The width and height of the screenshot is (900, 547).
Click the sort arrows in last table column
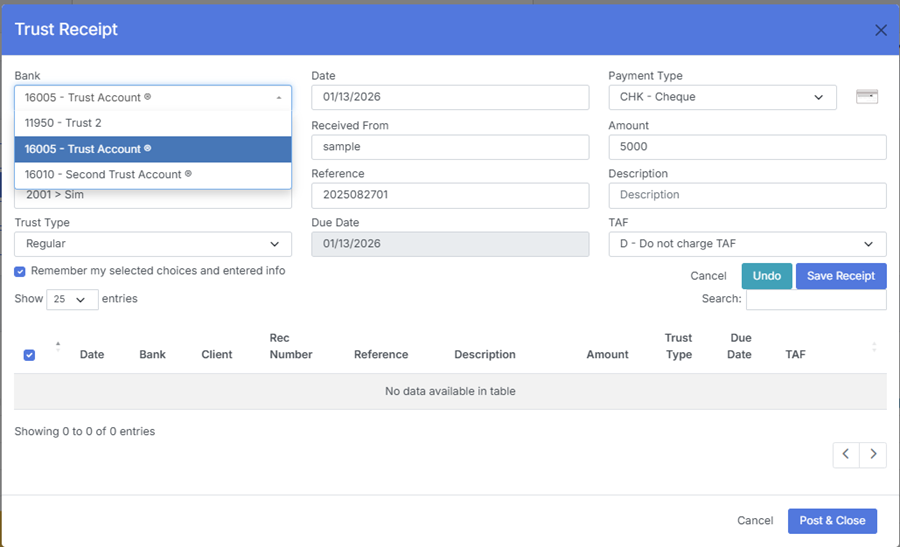(x=874, y=347)
